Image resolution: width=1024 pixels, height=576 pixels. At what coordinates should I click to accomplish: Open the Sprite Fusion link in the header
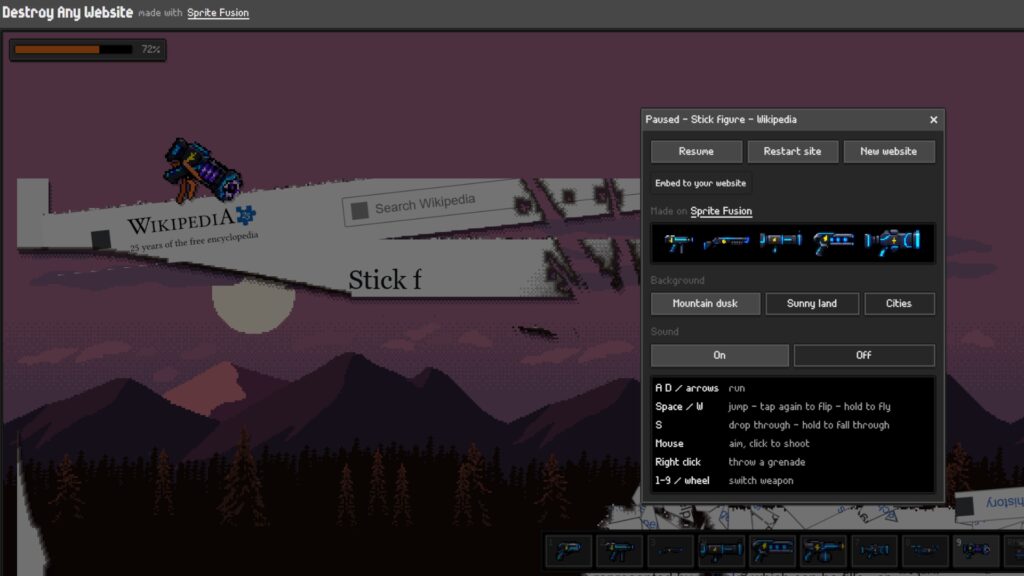[217, 13]
